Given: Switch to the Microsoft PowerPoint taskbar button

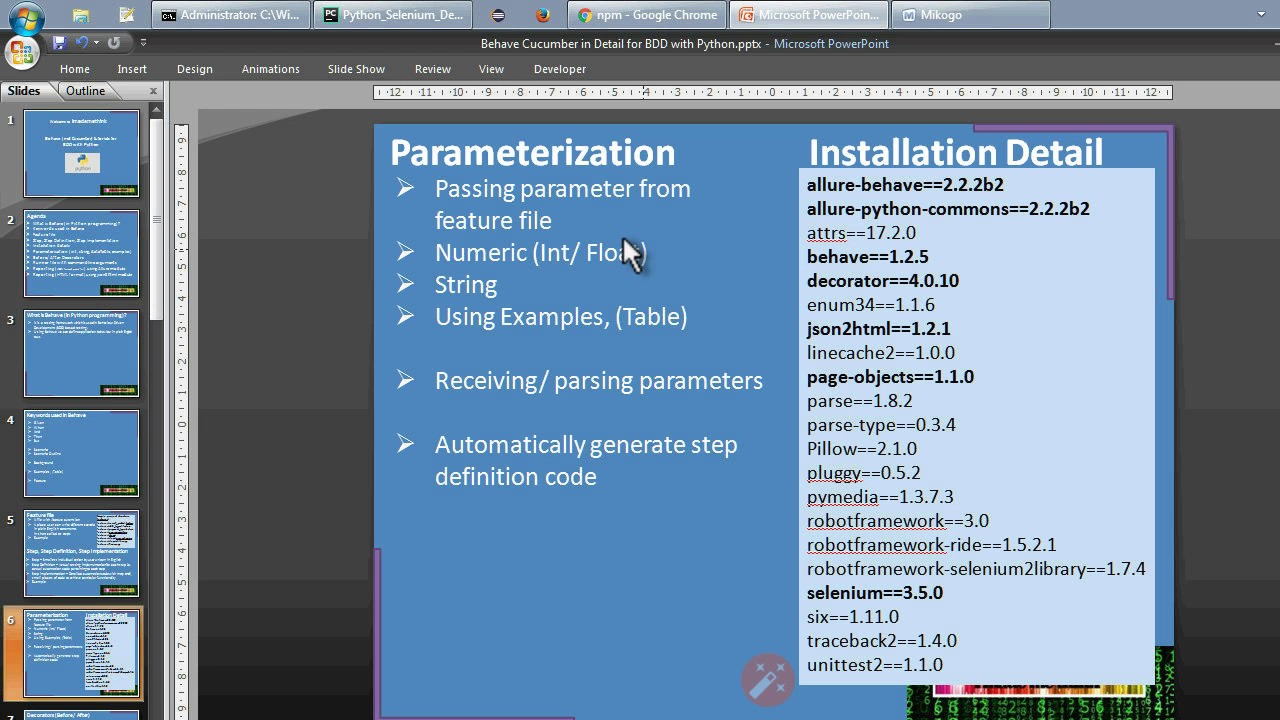Looking at the screenshot, I should pos(808,15).
